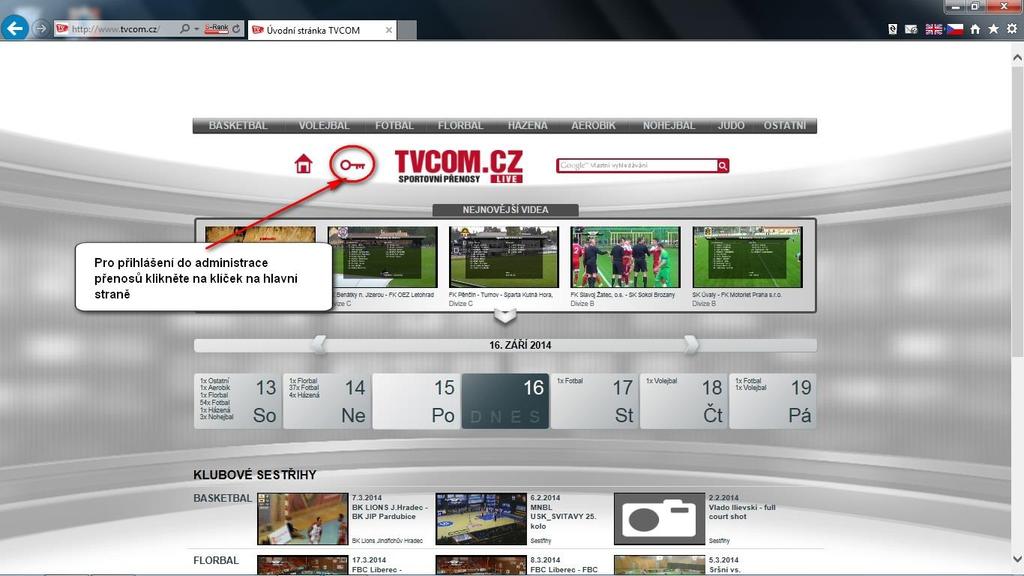The width and height of the screenshot is (1024, 576).
Task: Select the 19 Pá day tile
Action: (773, 401)
